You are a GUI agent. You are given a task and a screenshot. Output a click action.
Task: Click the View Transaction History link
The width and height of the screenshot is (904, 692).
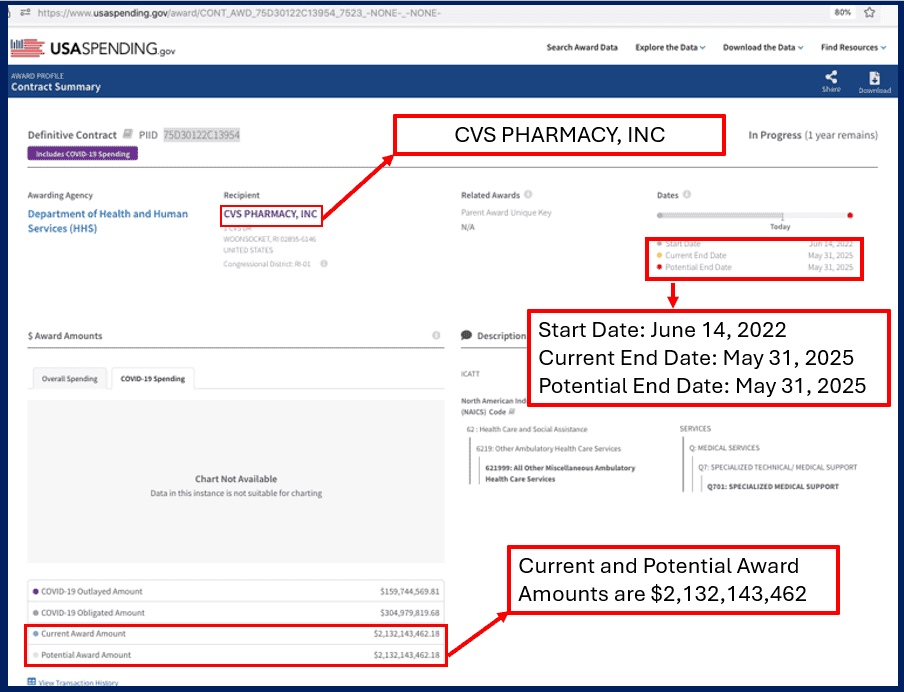pos(73,683)
